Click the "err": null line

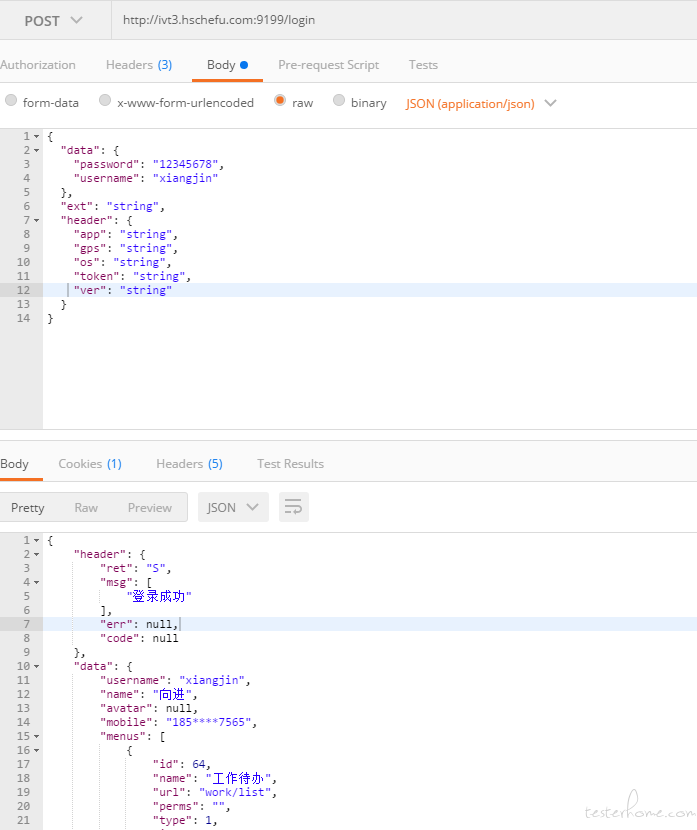(x=139, y=625)
